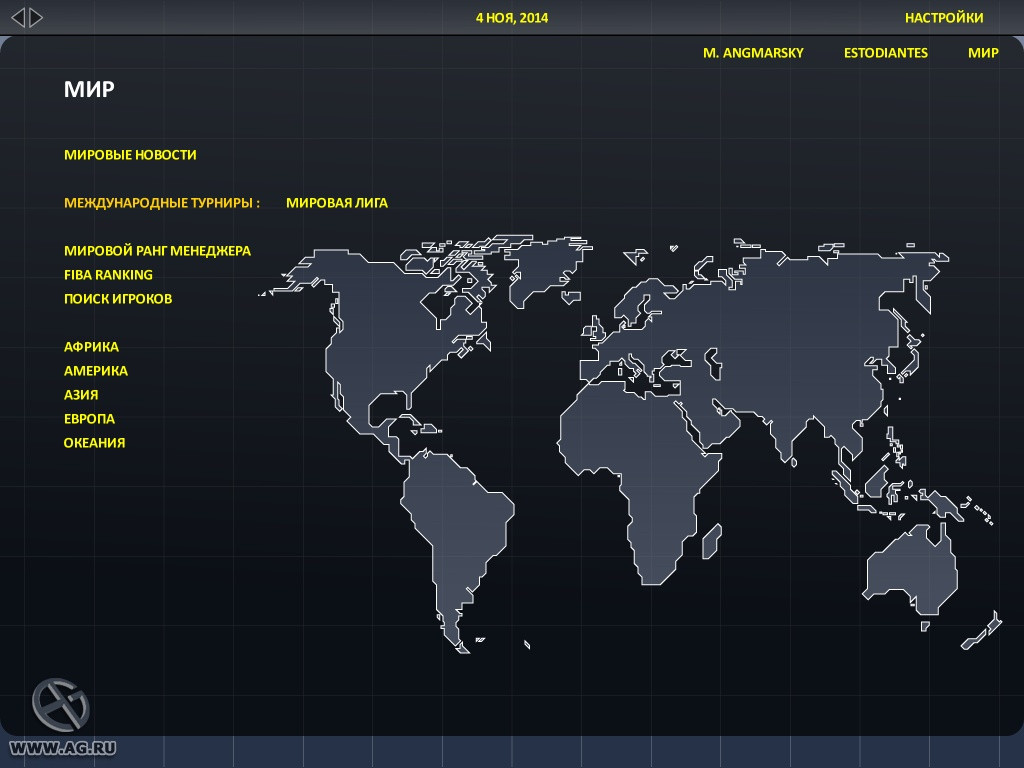The image size is (1024, 768).
Task: Click the back navigation arrow
Action: coord(18,18)
